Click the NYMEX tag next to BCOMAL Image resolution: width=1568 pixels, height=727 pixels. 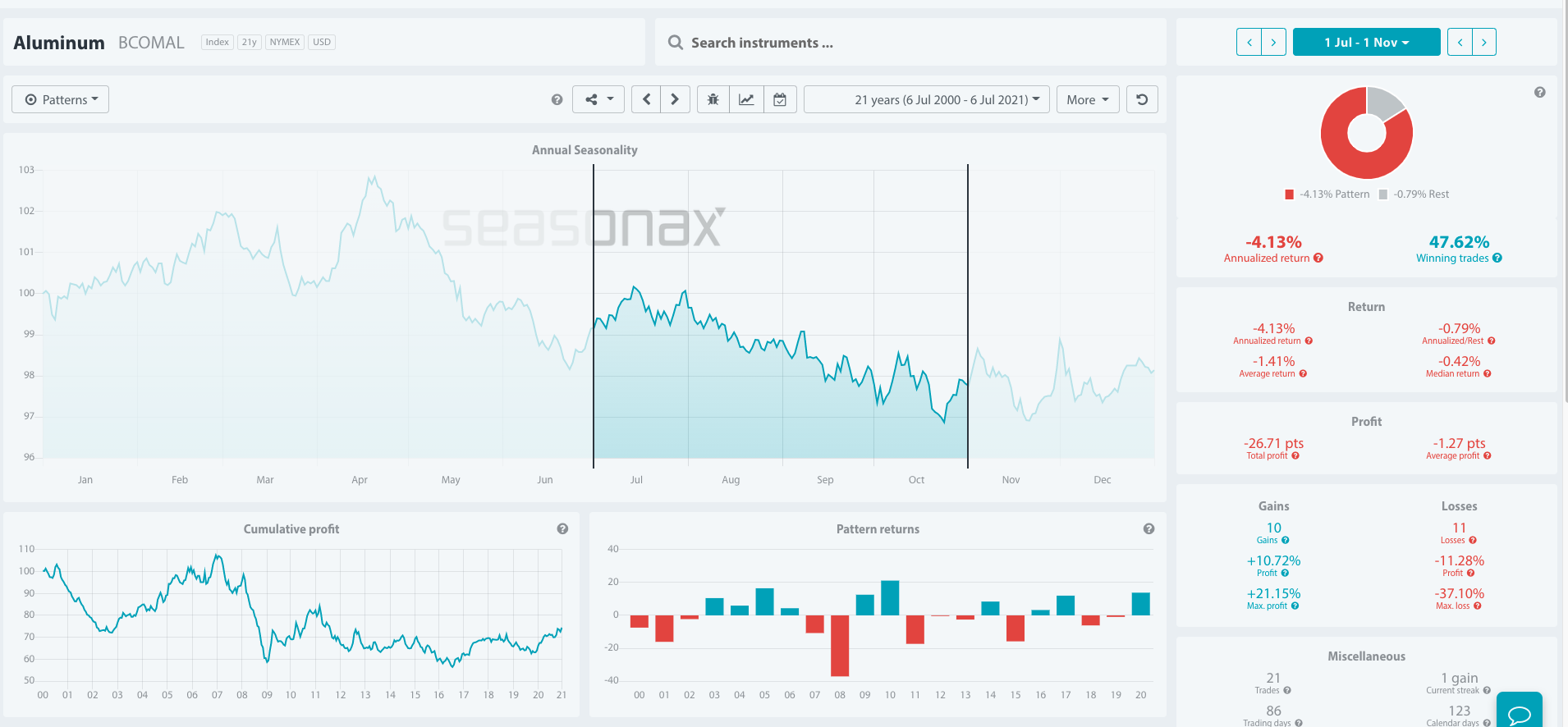(285, 42)
